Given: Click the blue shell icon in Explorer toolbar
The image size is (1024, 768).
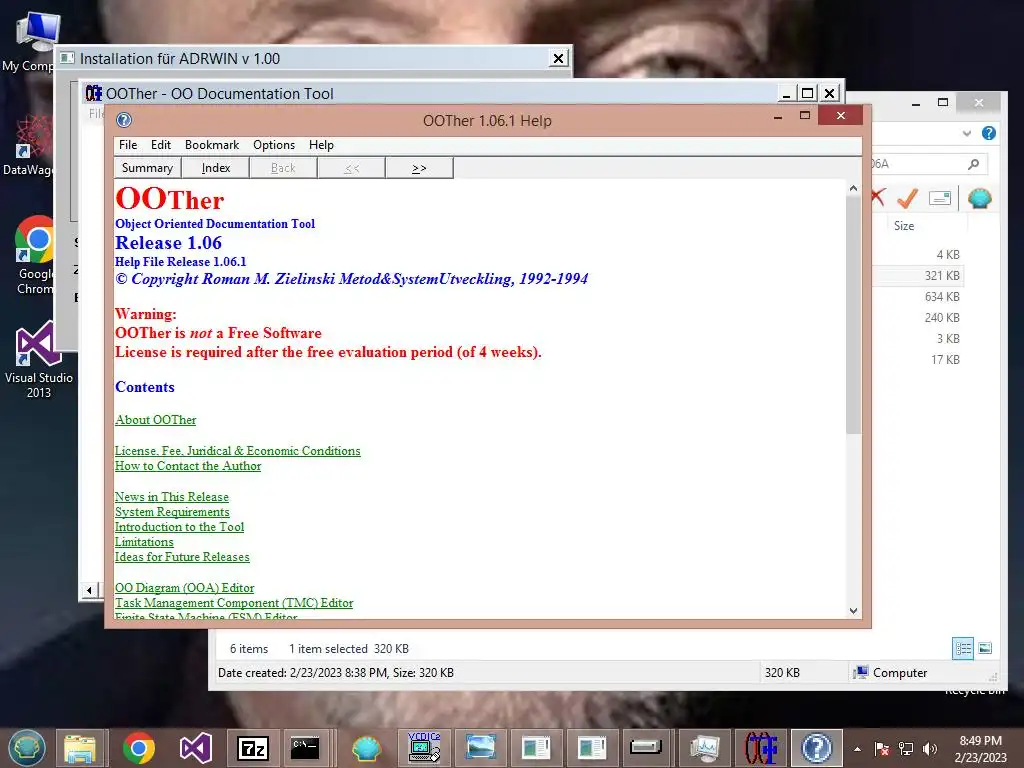Looking at the screenshot, I should (x=980, y=198).
